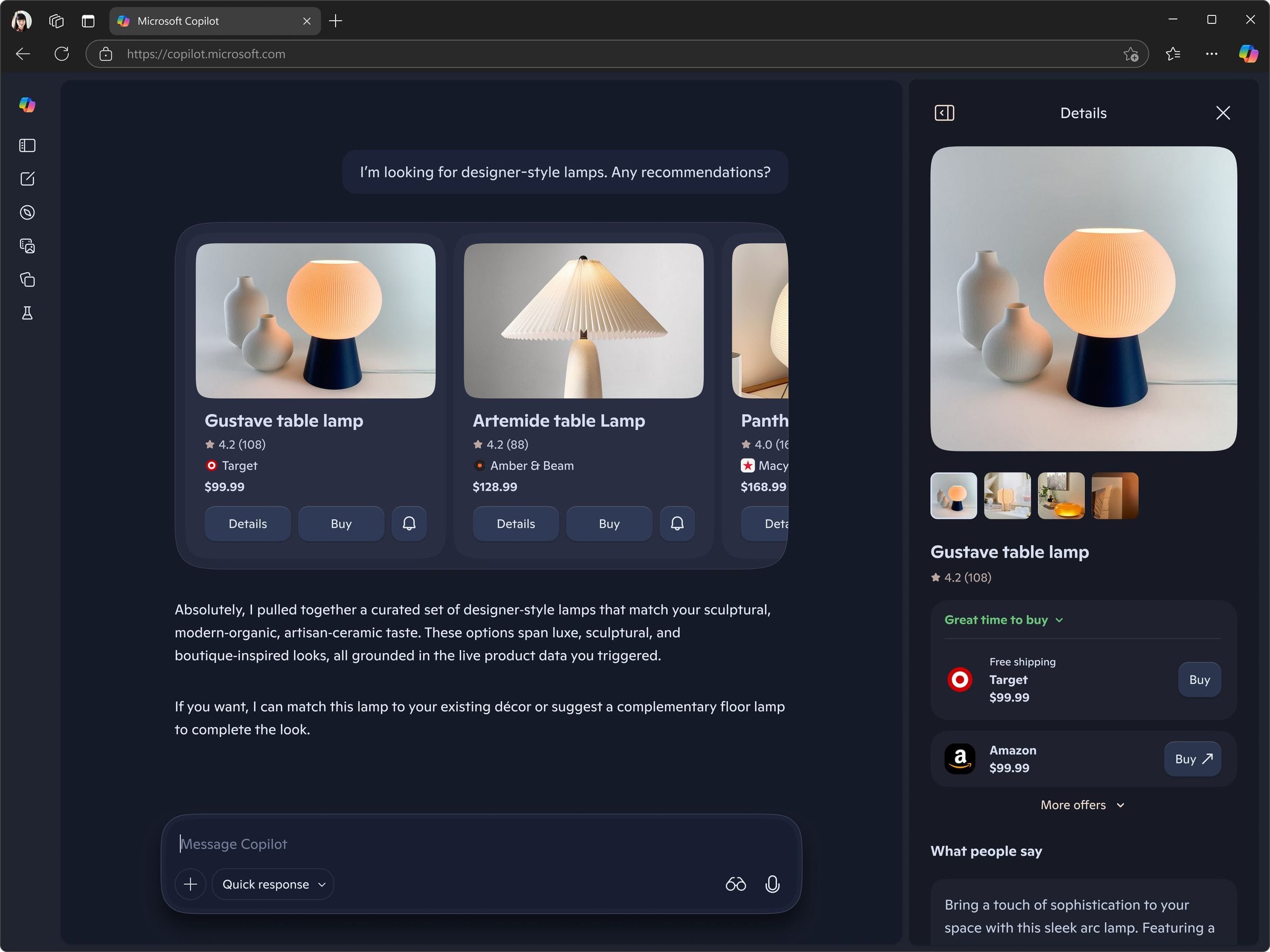Start a new chat with compose icon
The width and height of the screenshot is (1270, 952).
click(27, 179)
